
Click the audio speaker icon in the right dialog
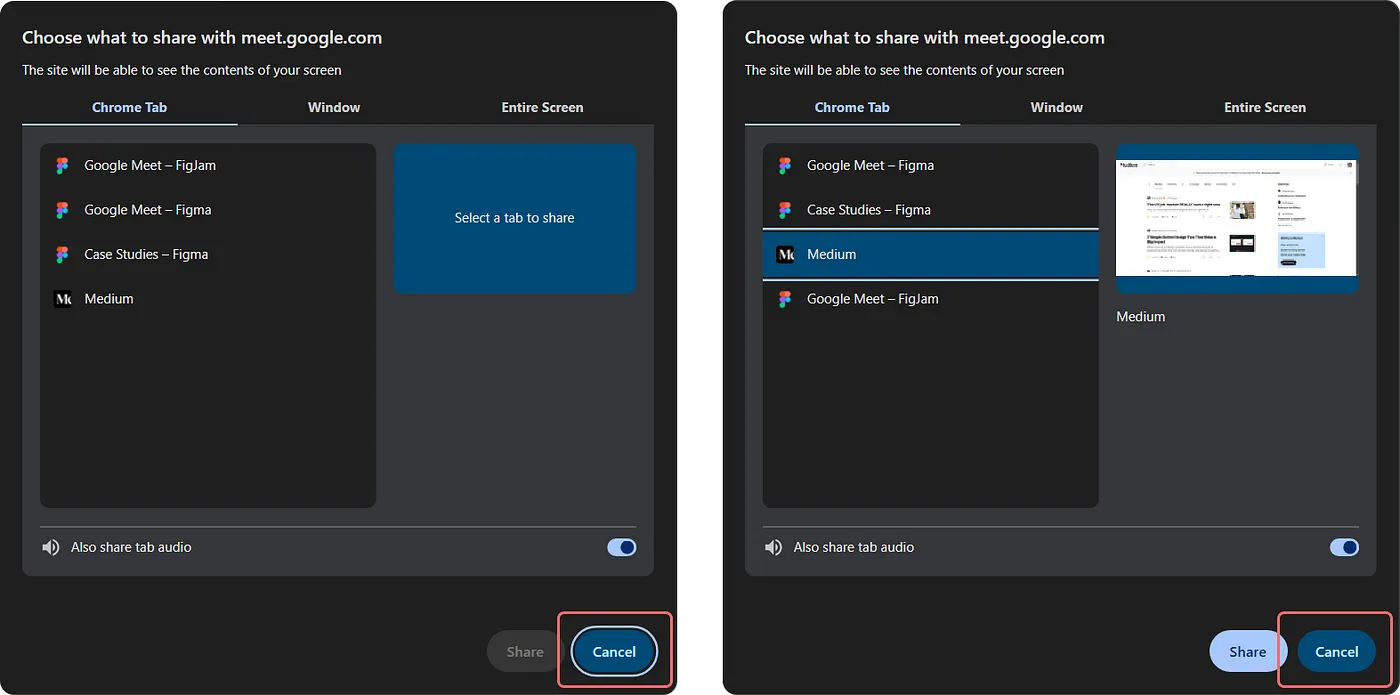coord(774,547)
